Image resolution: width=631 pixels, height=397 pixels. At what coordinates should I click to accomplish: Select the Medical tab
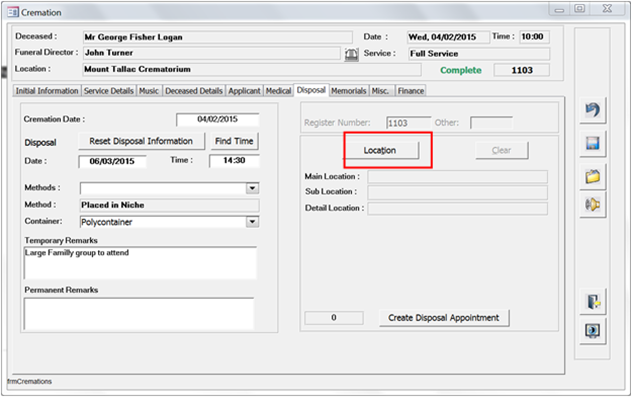(x=278, y=91)
